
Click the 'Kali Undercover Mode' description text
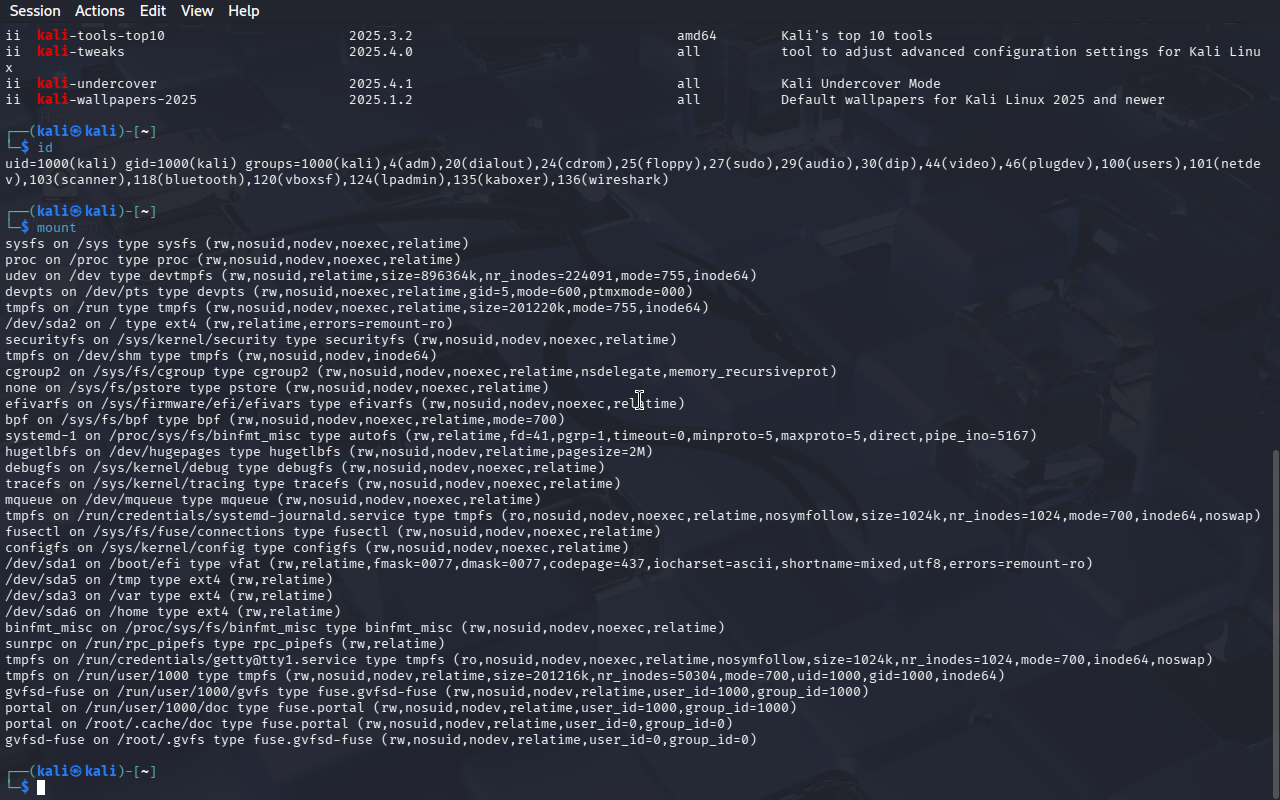pos(860,84)
